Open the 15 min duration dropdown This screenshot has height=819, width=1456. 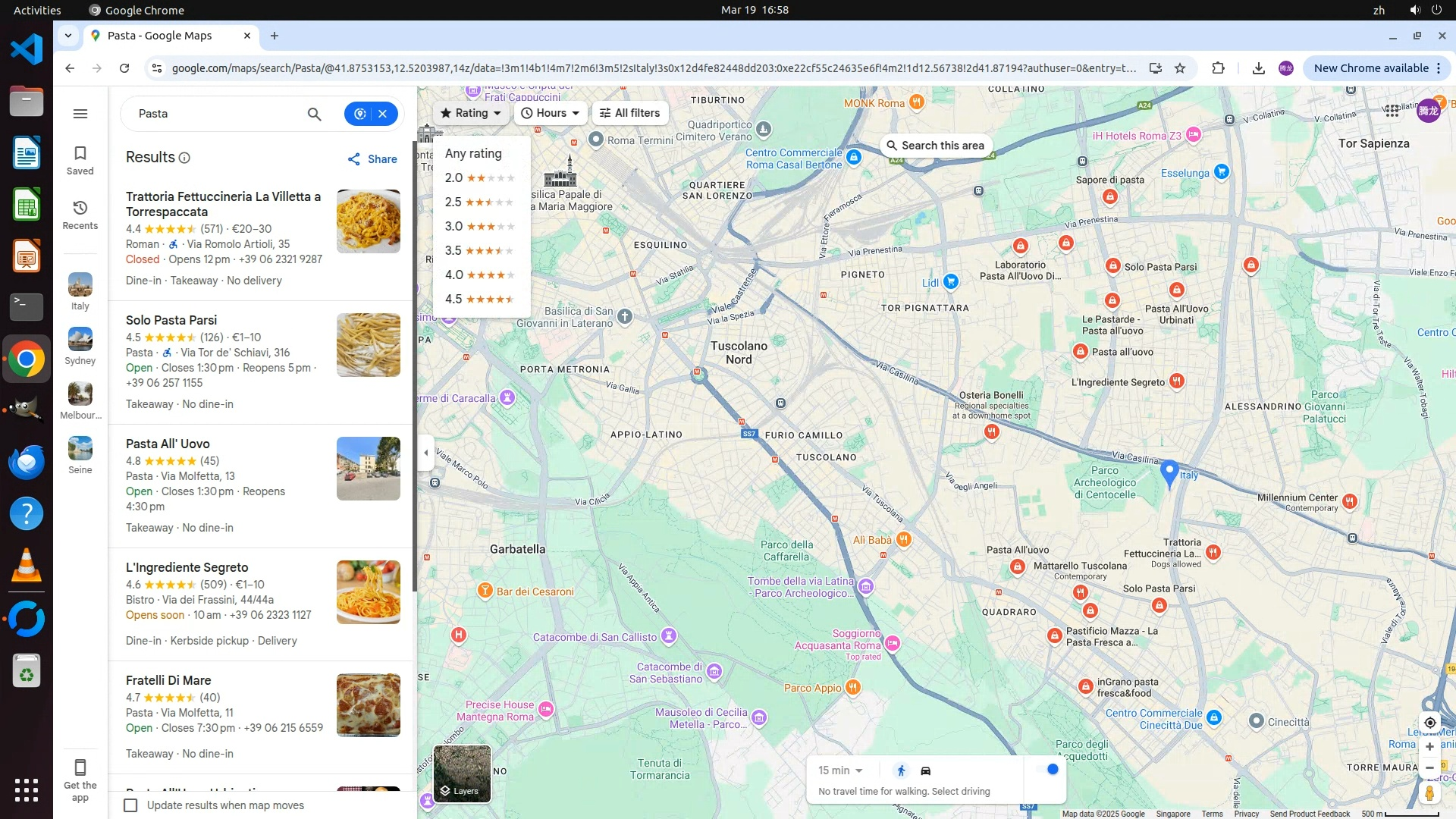840,770
